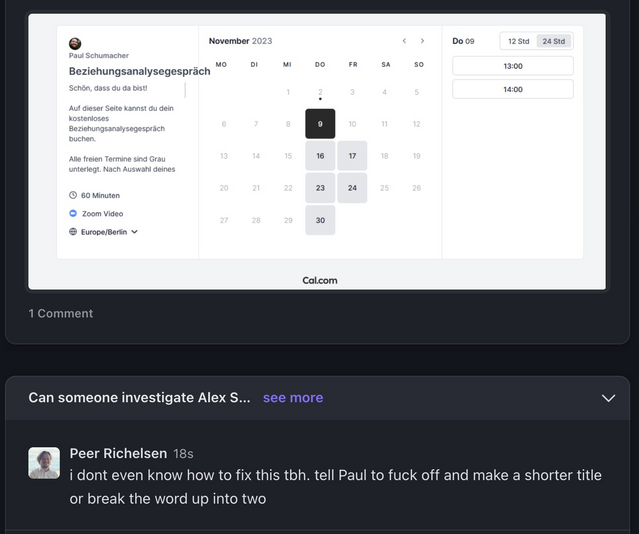Switch time format to 24 Std
This screenshot has width=639, height=534.
(552, 41)
